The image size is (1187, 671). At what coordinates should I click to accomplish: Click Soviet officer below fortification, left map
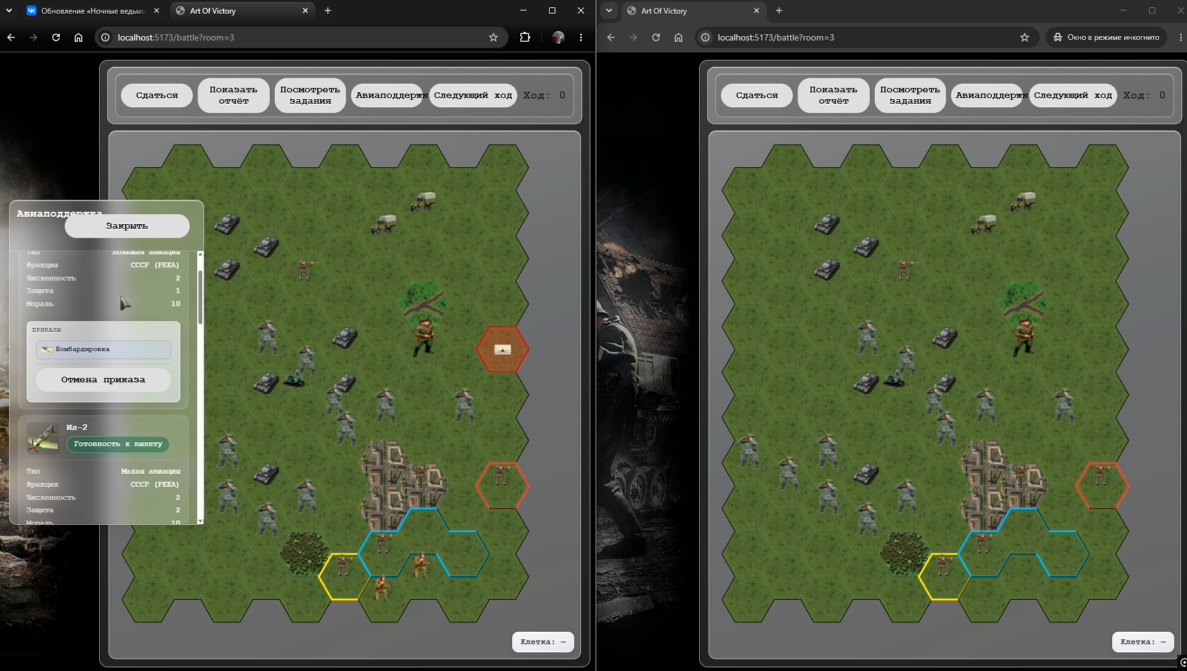(423, 336)
